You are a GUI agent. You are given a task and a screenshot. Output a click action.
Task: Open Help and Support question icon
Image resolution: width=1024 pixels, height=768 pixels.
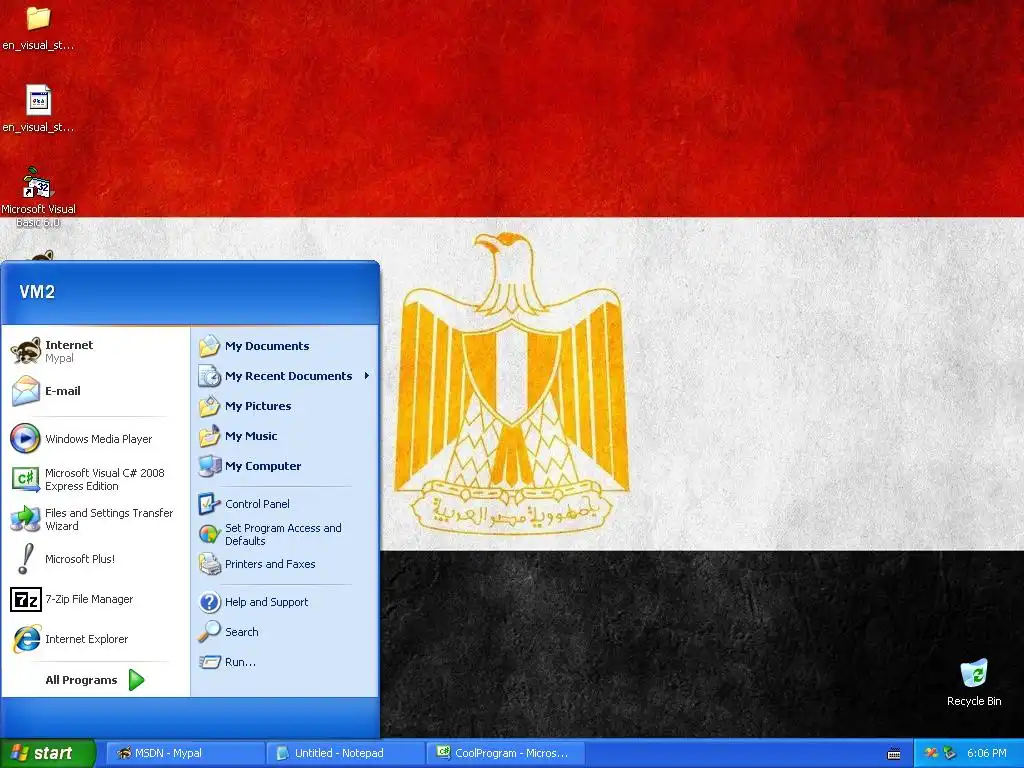(x=210, y=602)
